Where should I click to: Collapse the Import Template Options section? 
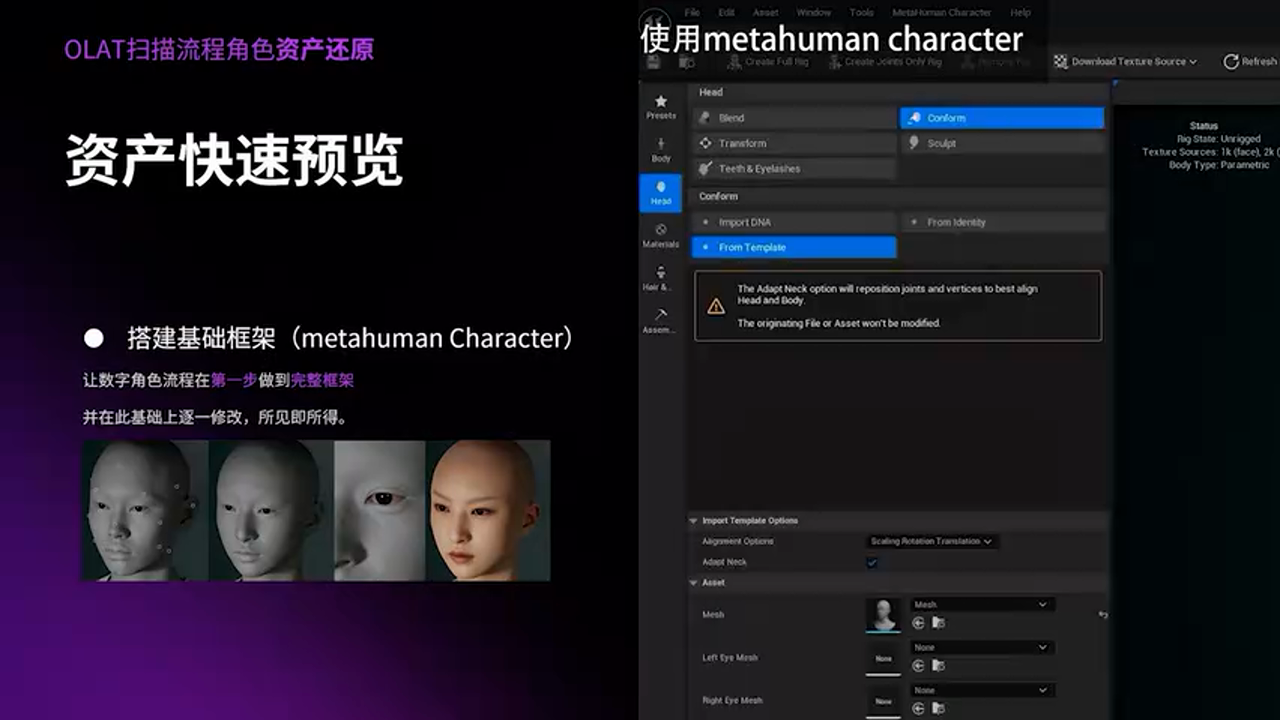point(693,520)
